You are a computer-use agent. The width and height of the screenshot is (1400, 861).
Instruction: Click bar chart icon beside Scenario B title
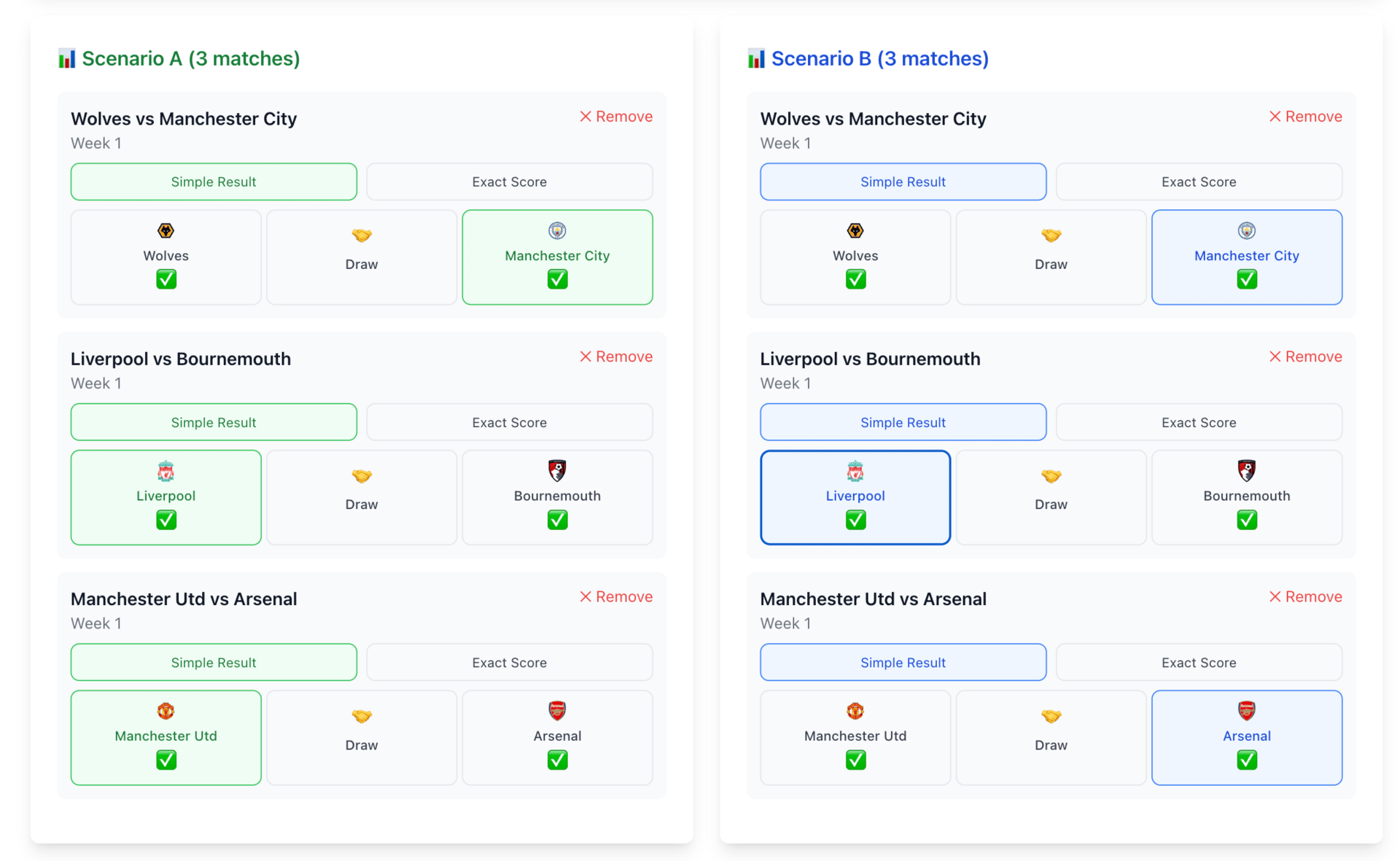[x=756, y=58]
